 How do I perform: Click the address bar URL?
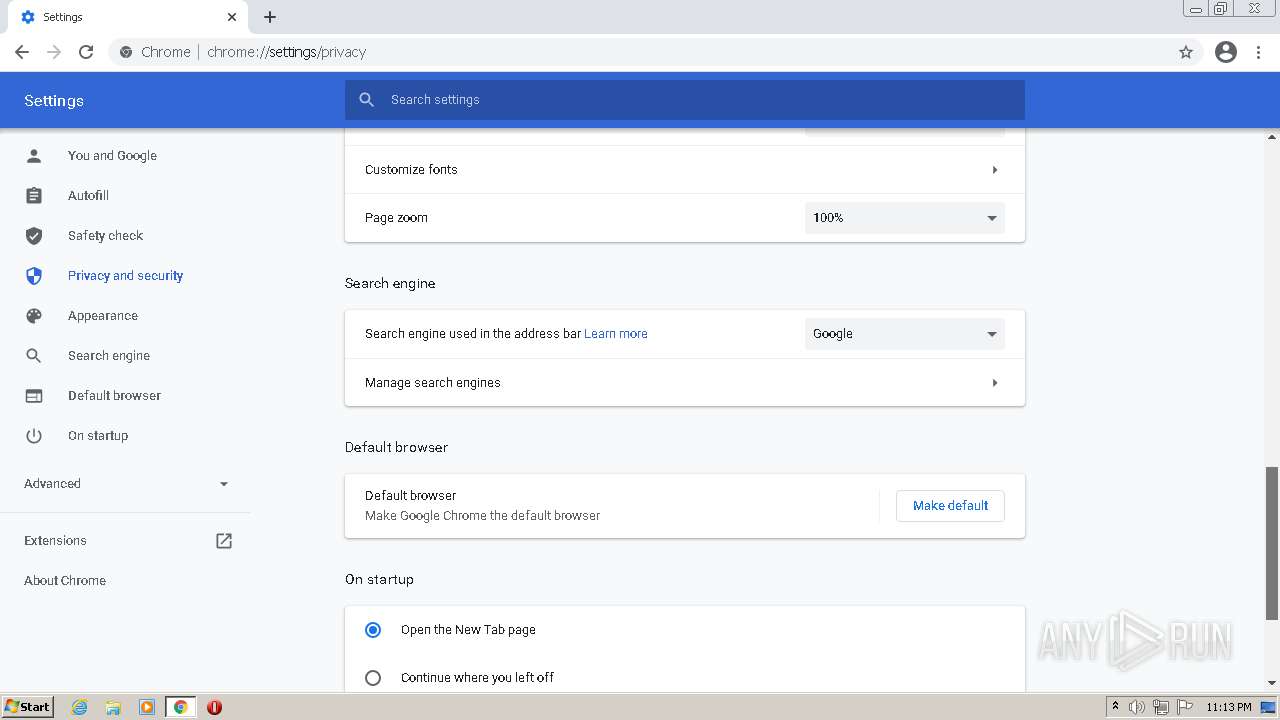[287, 52]
